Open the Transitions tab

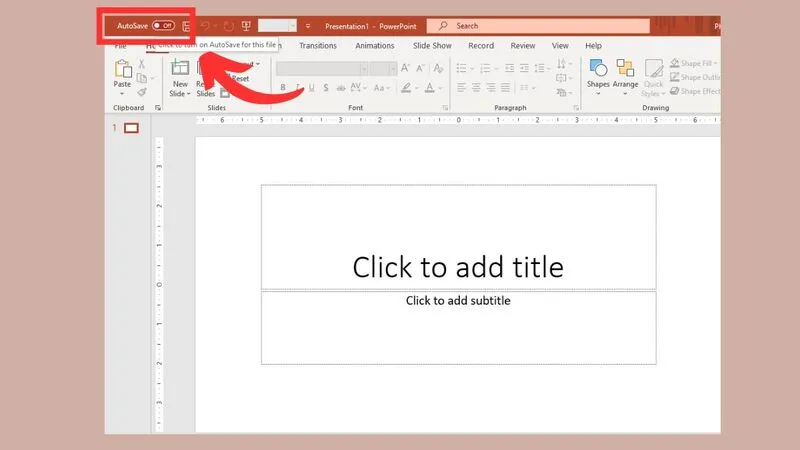tap(318, 45)
